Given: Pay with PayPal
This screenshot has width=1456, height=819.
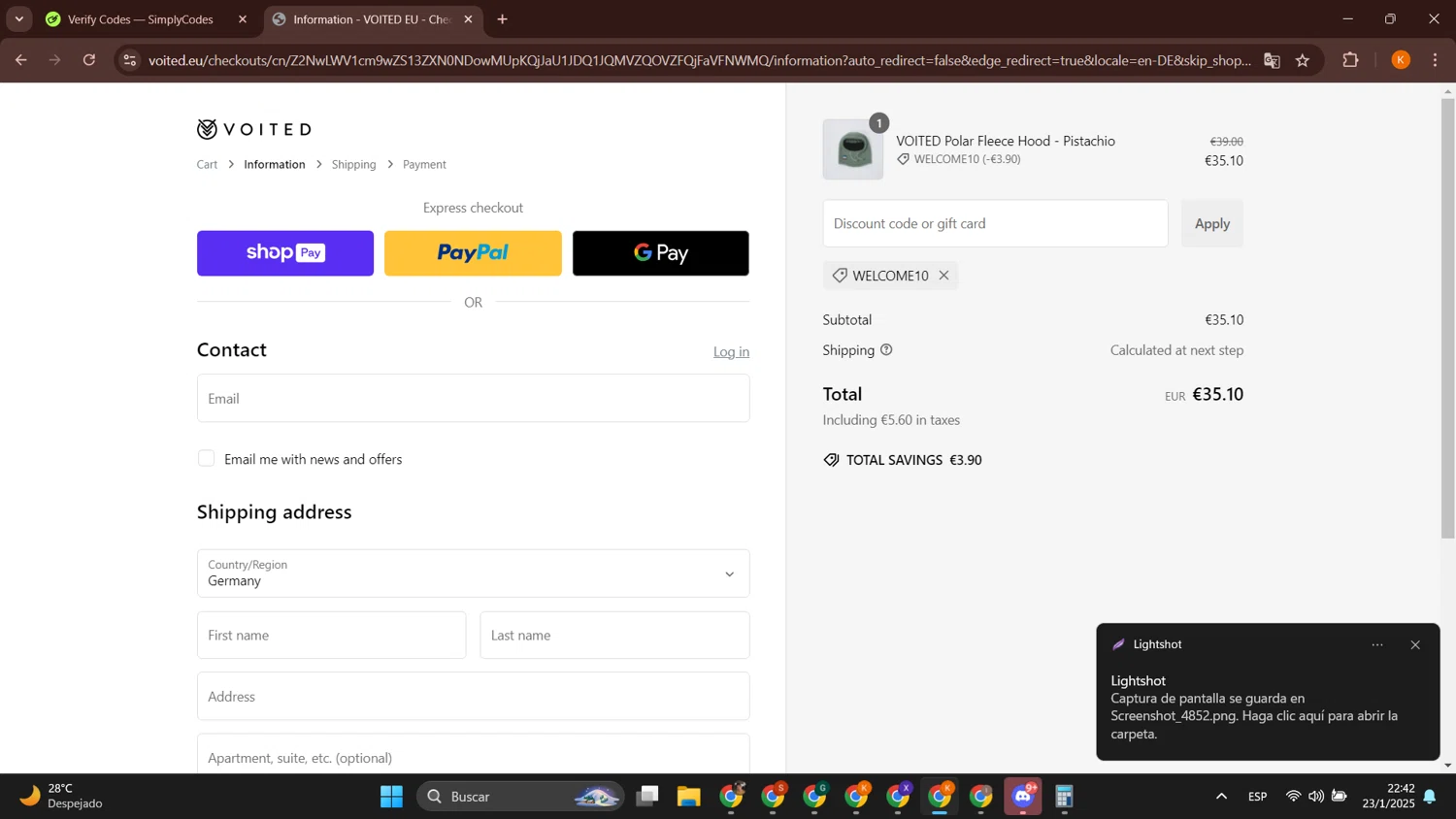Looking at the screenshot, I should pos(473,253).
